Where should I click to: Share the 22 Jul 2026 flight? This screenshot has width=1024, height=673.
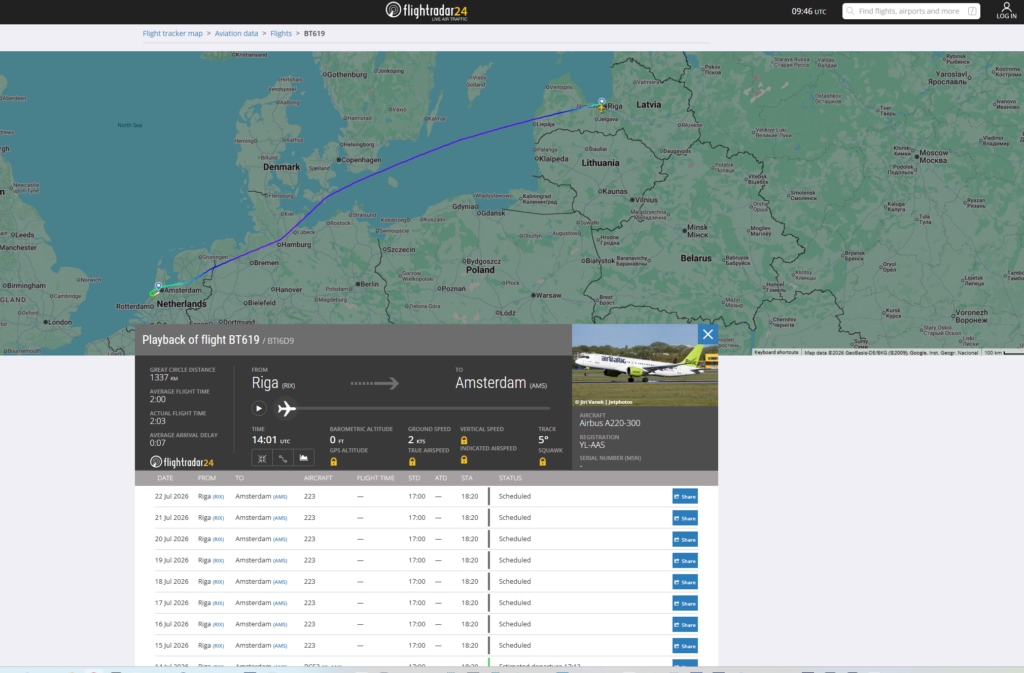coord(685,497)
